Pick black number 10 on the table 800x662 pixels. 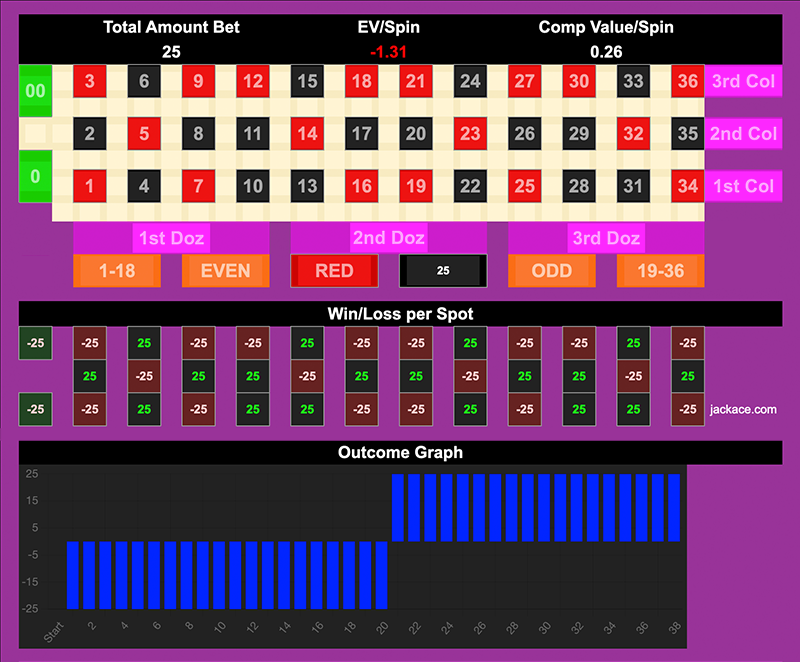[253, 185]
